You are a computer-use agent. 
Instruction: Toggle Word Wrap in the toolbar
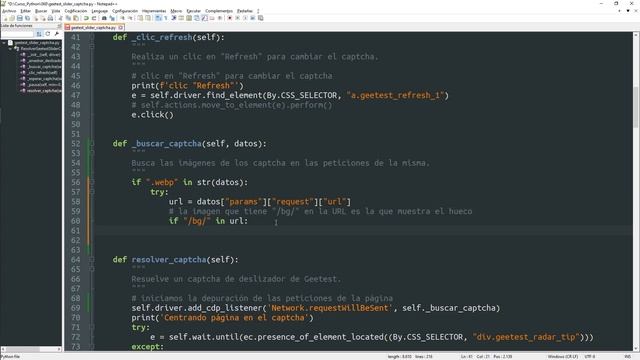click(158, 18)
